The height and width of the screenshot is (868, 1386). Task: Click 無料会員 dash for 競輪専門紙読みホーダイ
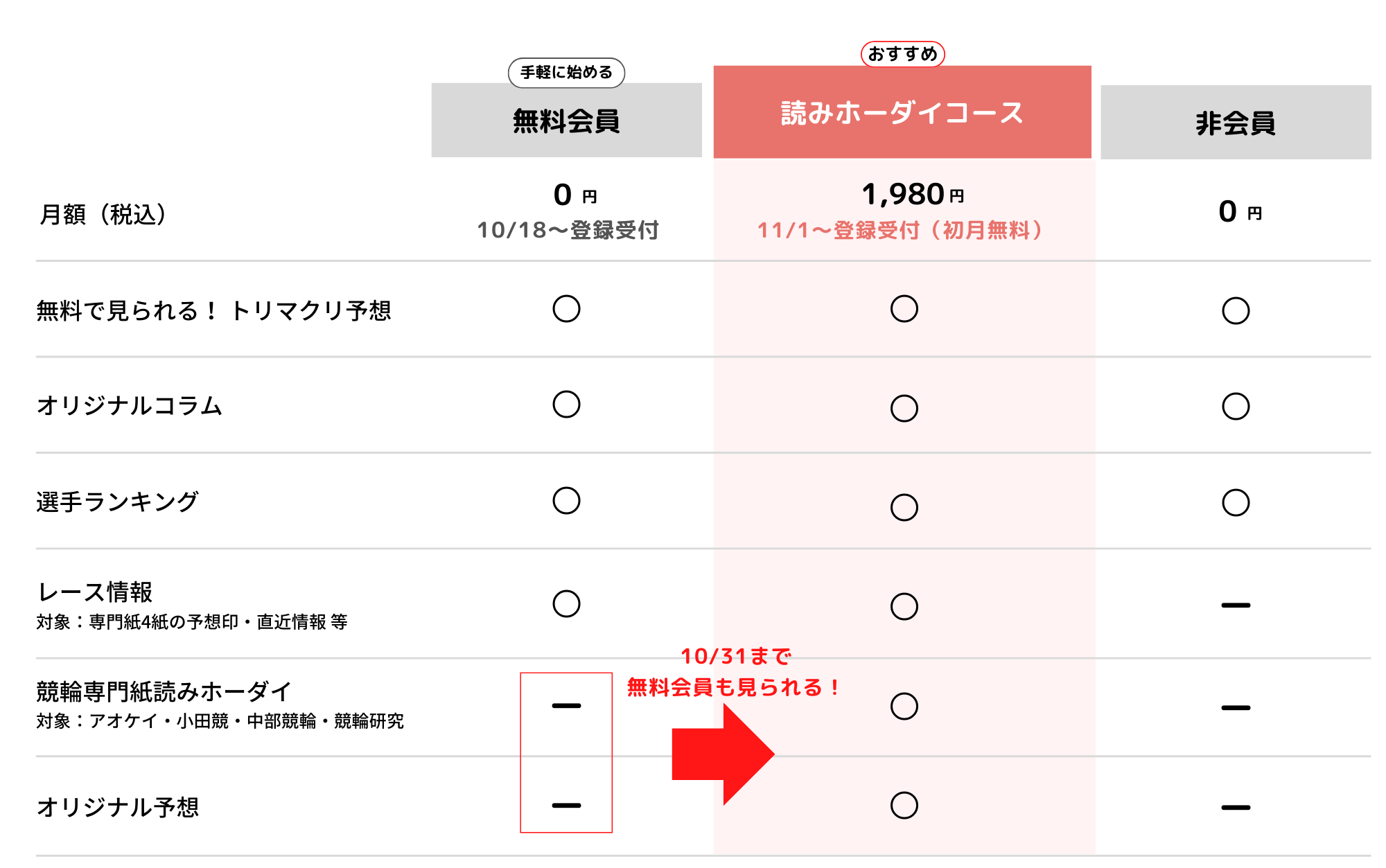(566, 706)
